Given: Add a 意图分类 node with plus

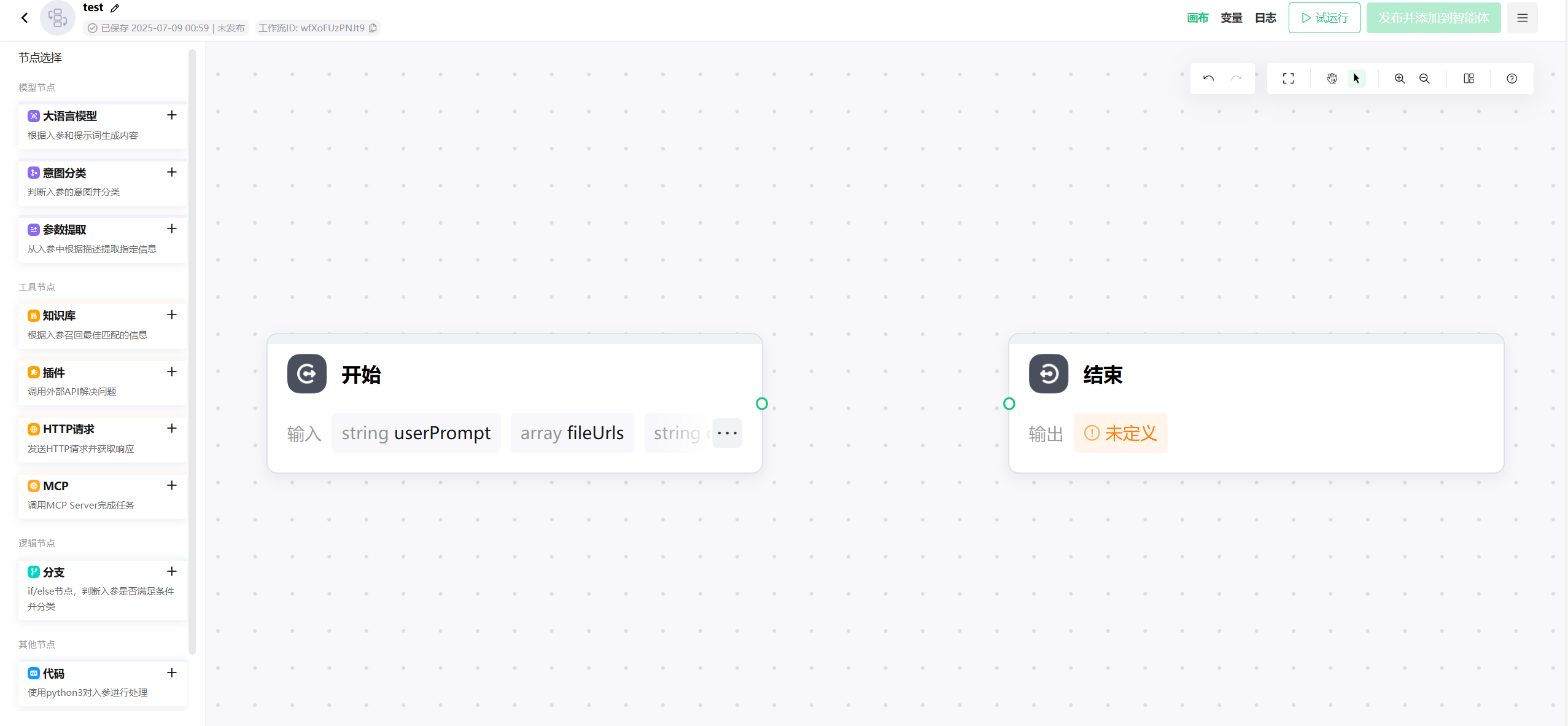Looking at the screenshot, I should point(172,172).
